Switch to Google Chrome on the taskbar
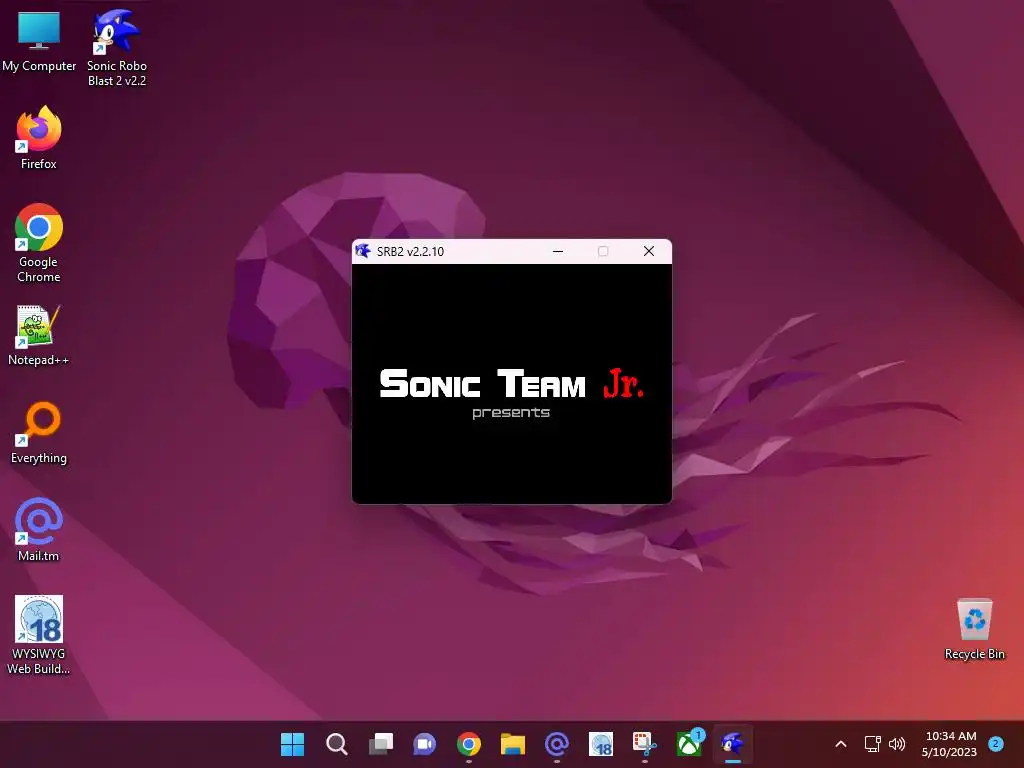1024x768 pixels. 468,744
